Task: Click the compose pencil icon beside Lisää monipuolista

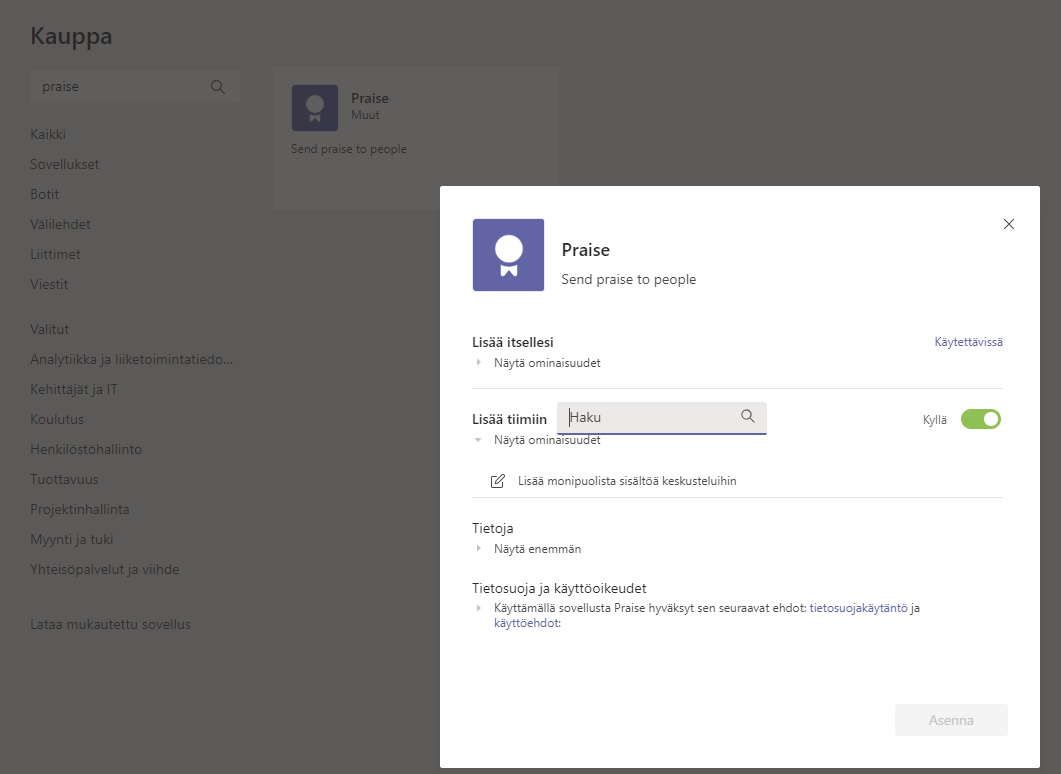Action: coord(498,481)
